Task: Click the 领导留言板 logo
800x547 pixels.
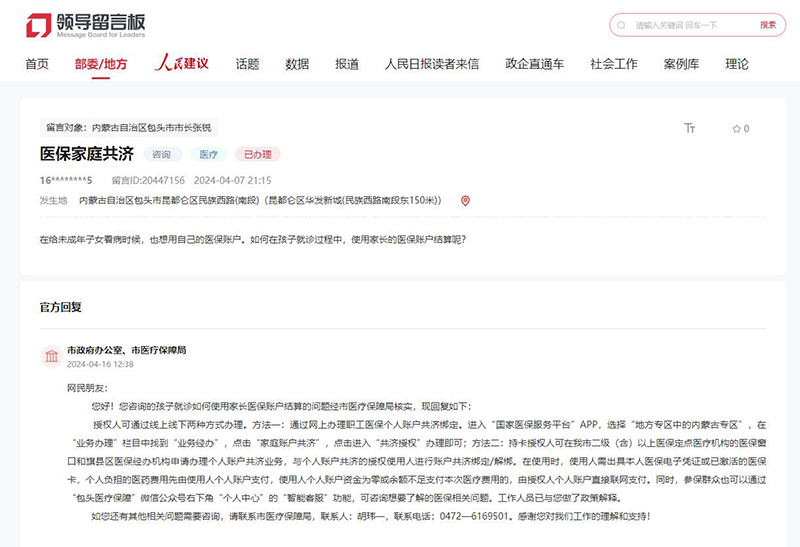Action: [86, 26]
